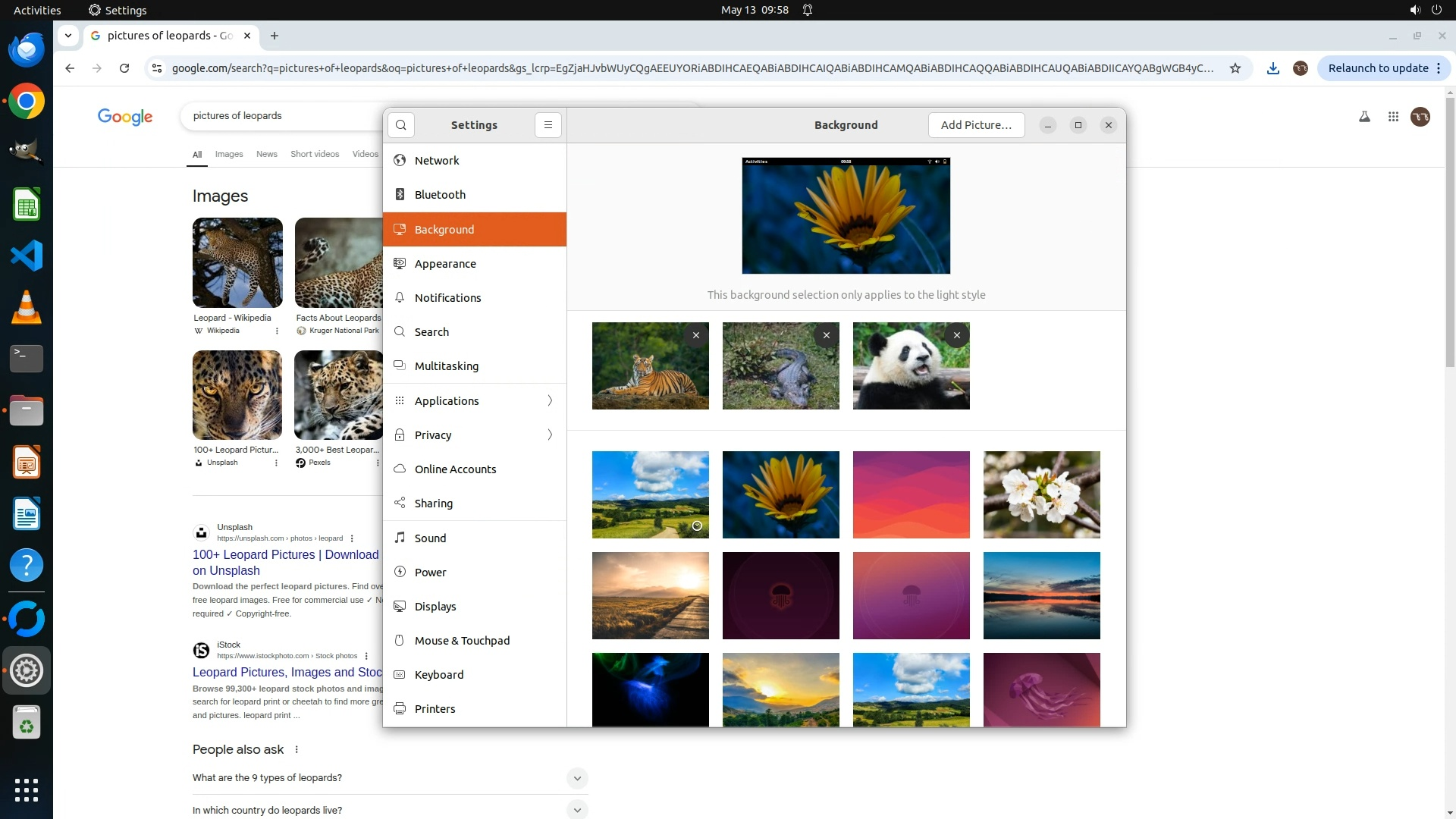The width and height of the screenshot is (1456, 819).
Task: Open the Chrome tab search dropdown
Action: click(x=68, y=36)
